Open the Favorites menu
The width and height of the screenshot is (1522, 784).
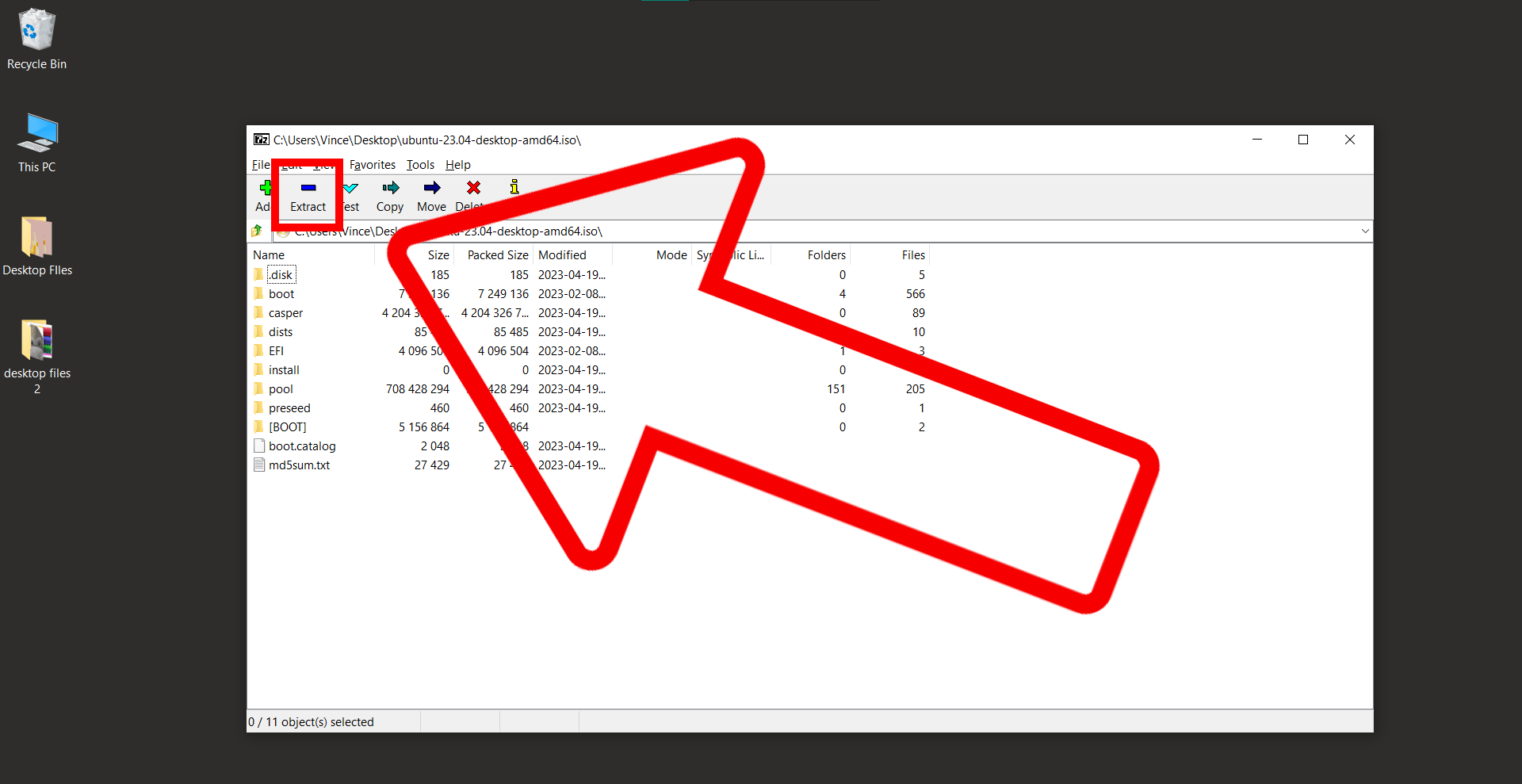[x=373, y=165]
